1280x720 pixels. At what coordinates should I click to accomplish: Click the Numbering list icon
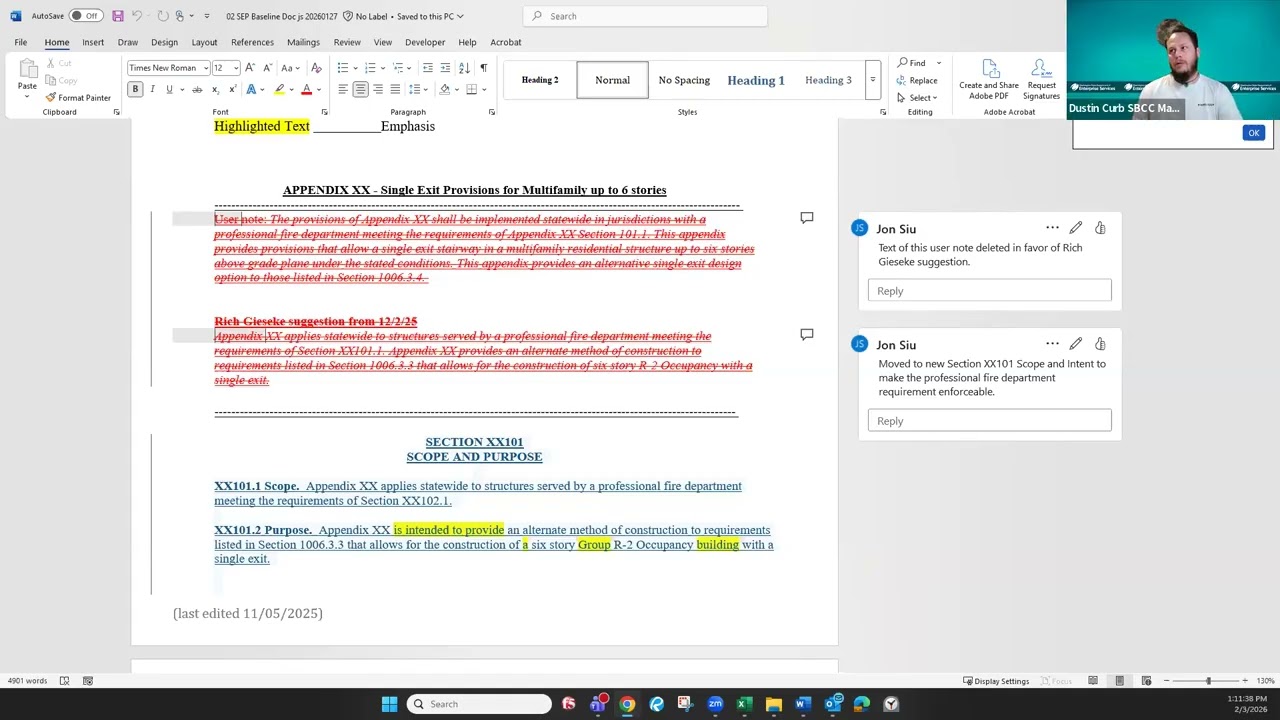click(x=369, y=68)
